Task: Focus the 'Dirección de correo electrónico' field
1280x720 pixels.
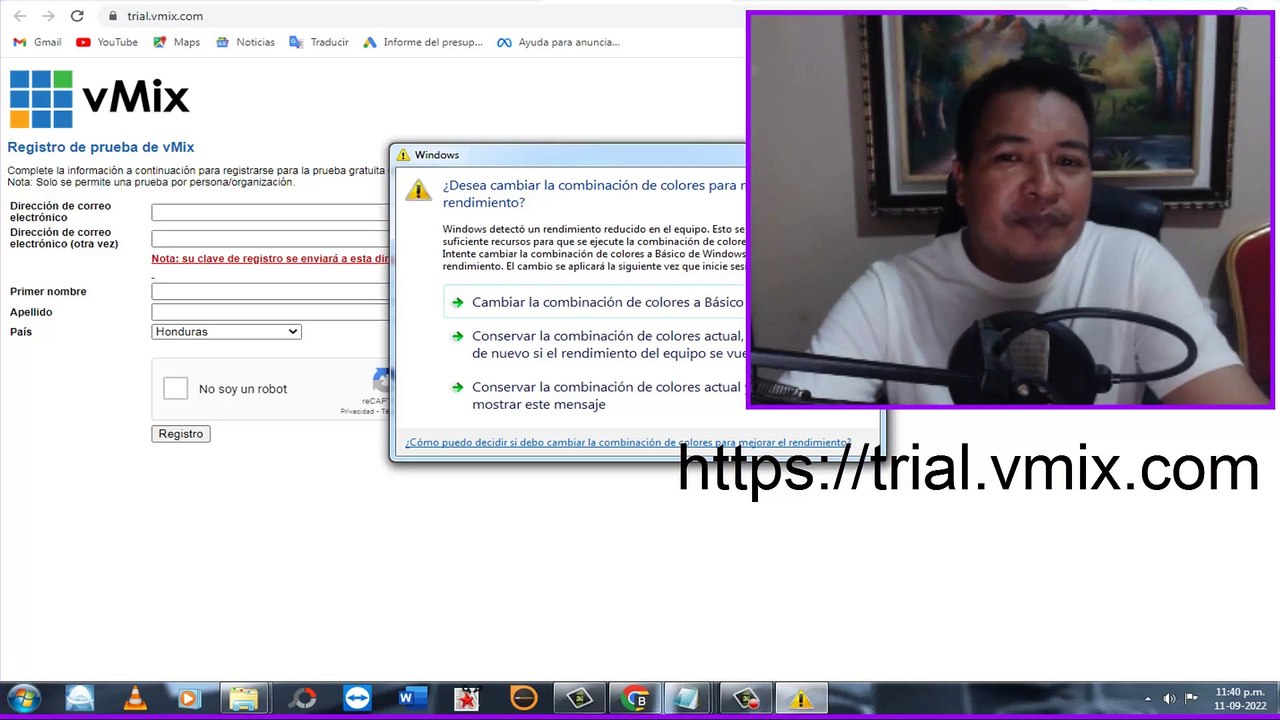Action: point(270,212)
